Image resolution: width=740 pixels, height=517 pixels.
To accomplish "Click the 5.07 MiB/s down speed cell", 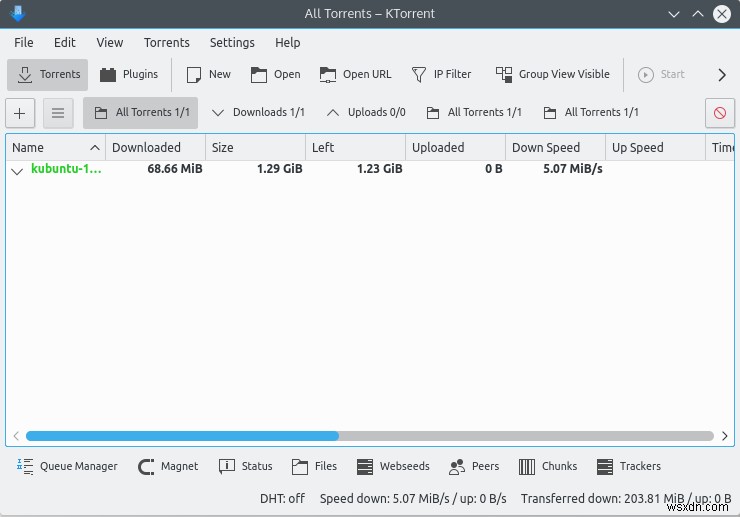I will (572, 169).
